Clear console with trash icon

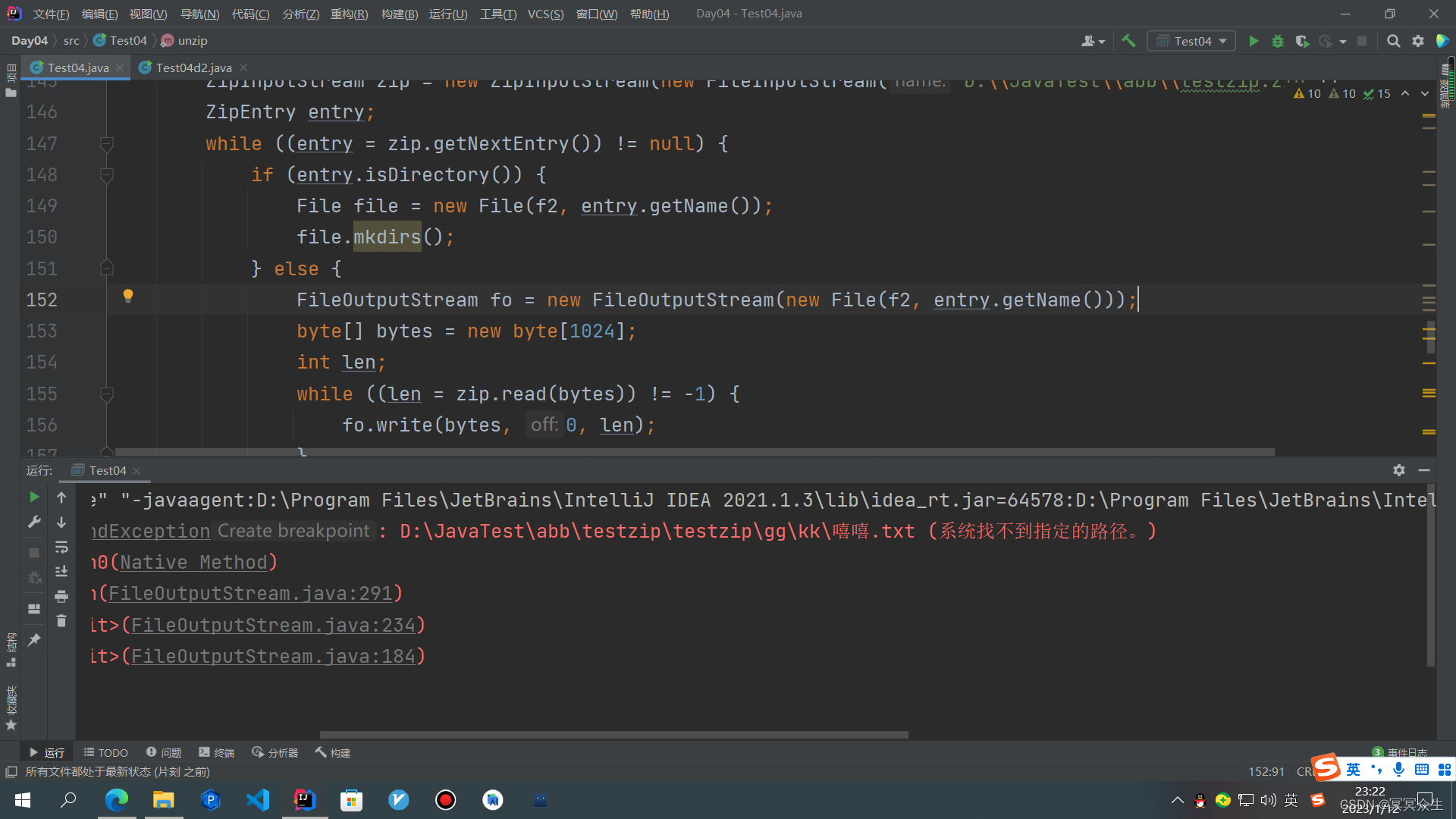point(61,620)
